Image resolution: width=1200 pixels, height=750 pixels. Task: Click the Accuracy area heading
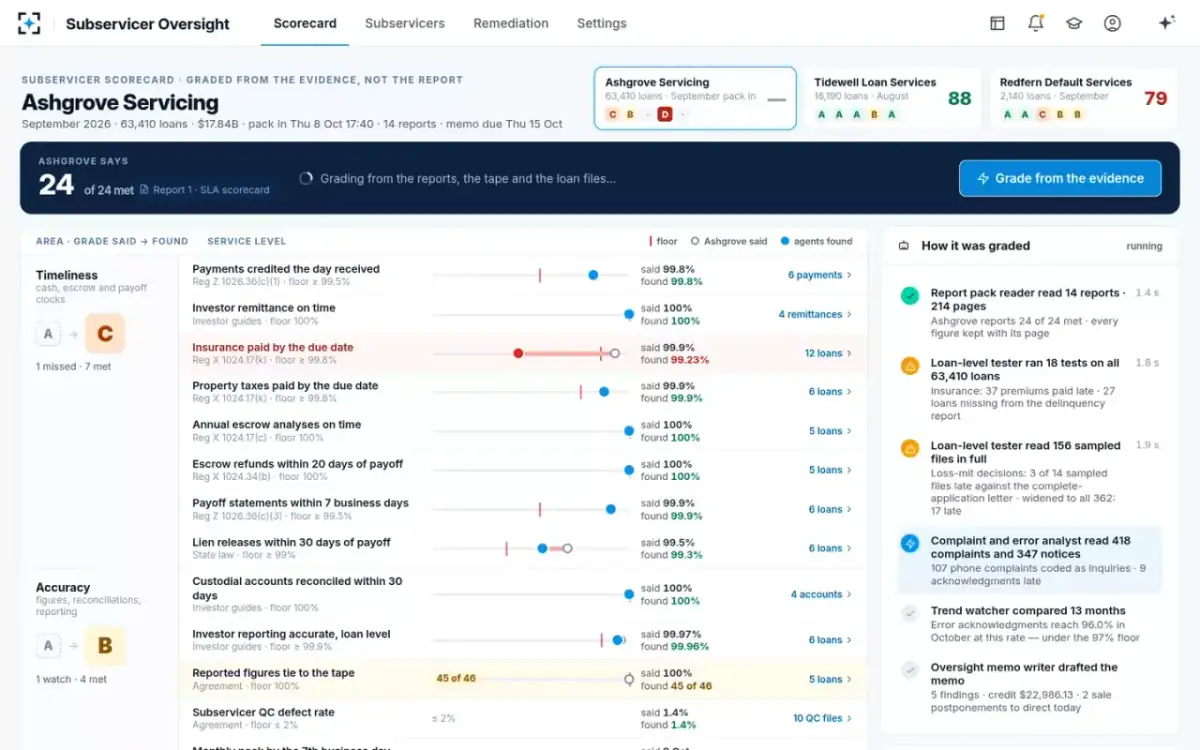(x=63, y=587)
